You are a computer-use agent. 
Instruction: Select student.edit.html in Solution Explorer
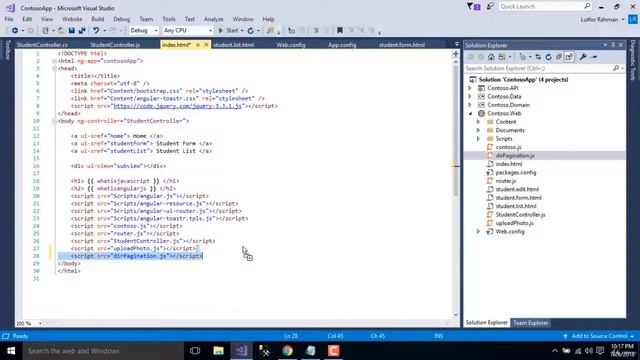tap(517, 189)
